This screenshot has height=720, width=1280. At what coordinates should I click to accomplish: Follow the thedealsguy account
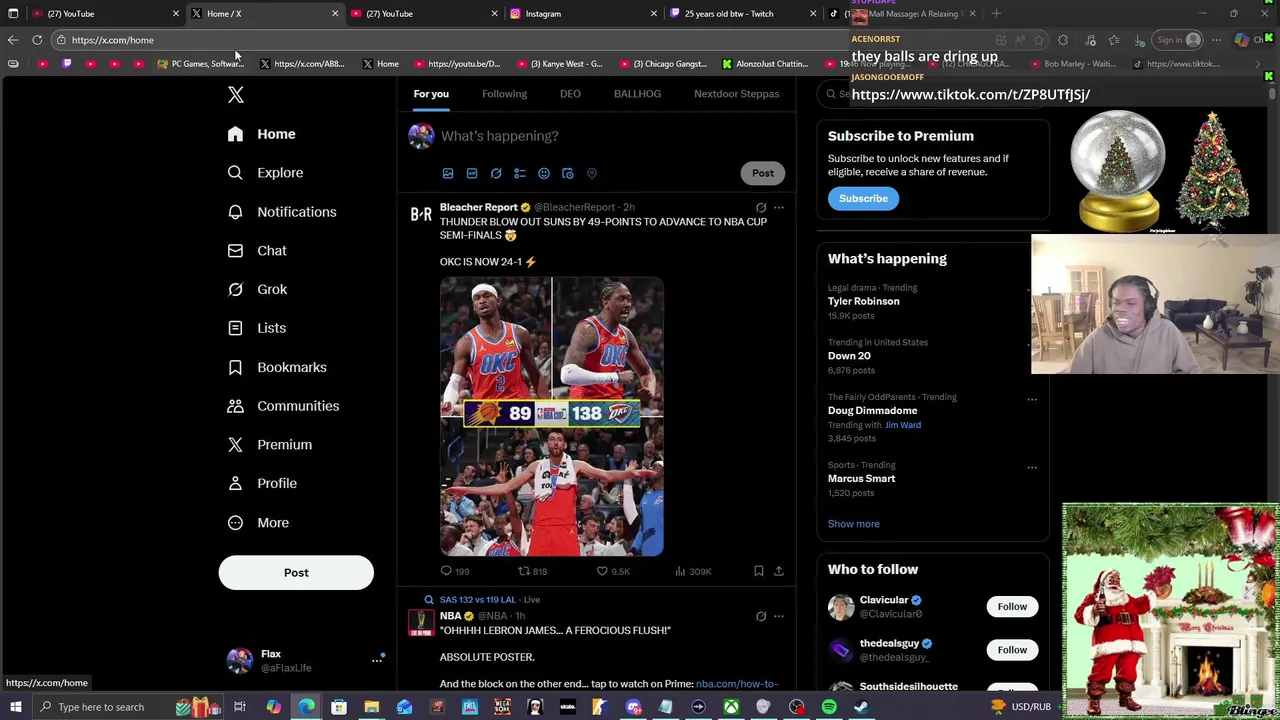1012,650
